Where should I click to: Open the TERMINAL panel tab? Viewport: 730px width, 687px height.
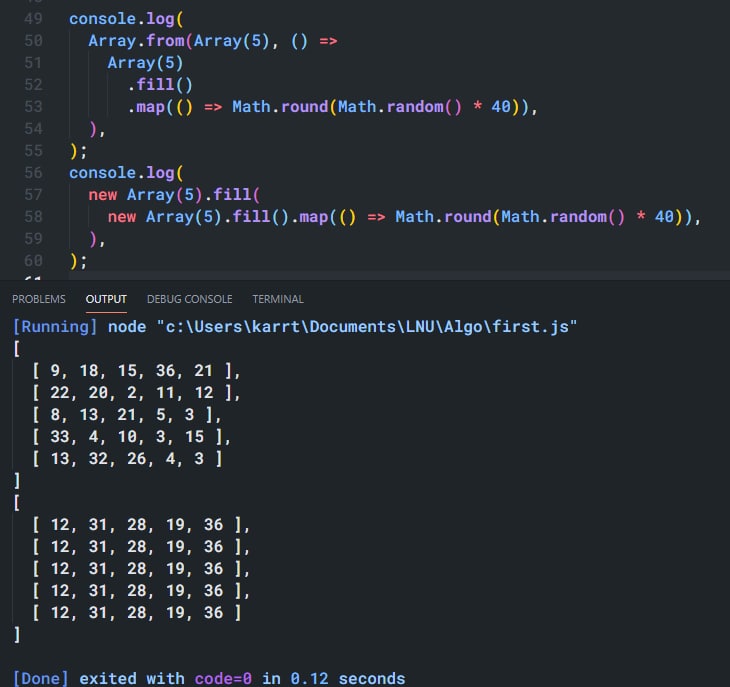pyautogui.click(x=278, y=299)
